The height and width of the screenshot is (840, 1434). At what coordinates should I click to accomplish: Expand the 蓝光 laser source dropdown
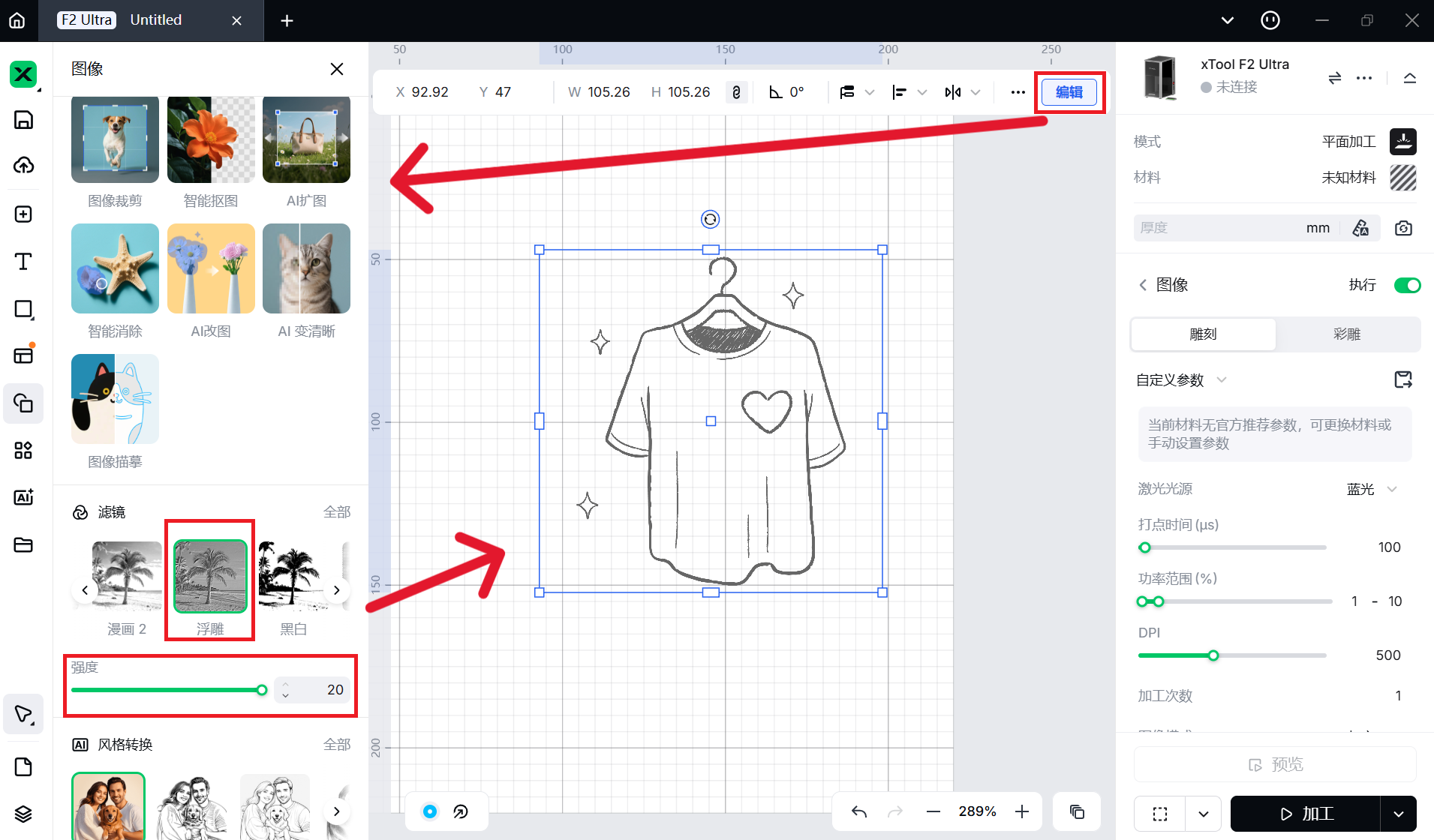coord(1392,489)
